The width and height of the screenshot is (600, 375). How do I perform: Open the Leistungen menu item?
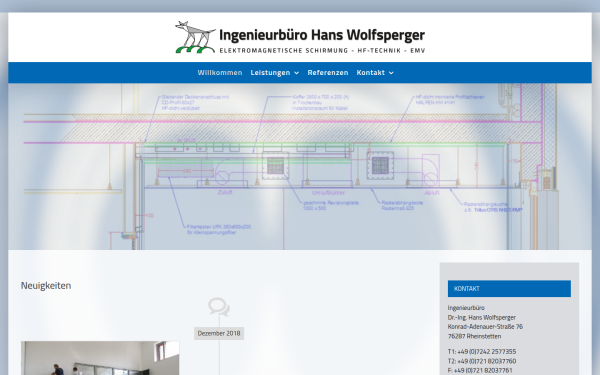coord(270,72)
